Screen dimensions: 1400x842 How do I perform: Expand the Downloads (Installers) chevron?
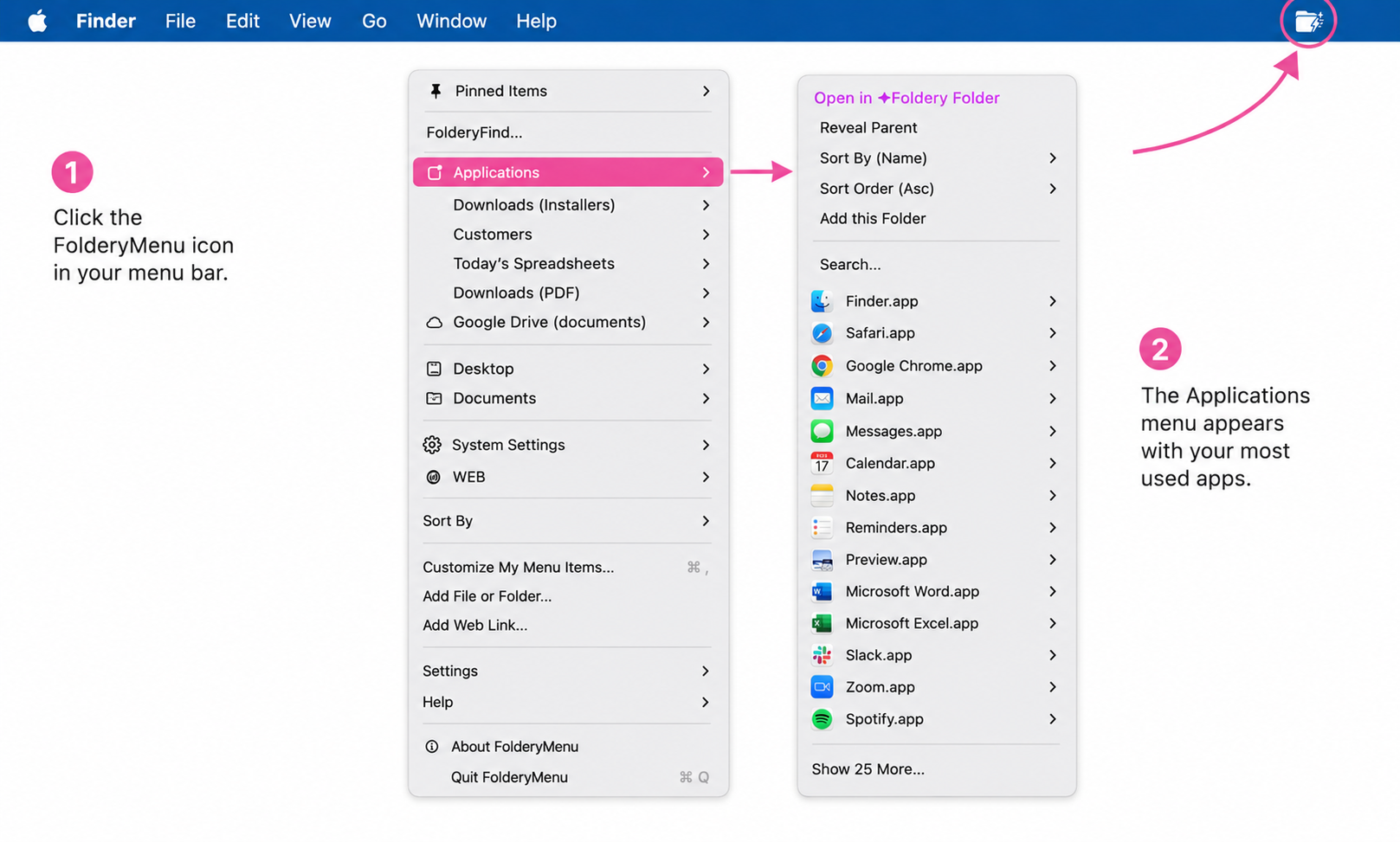point(706,205)
